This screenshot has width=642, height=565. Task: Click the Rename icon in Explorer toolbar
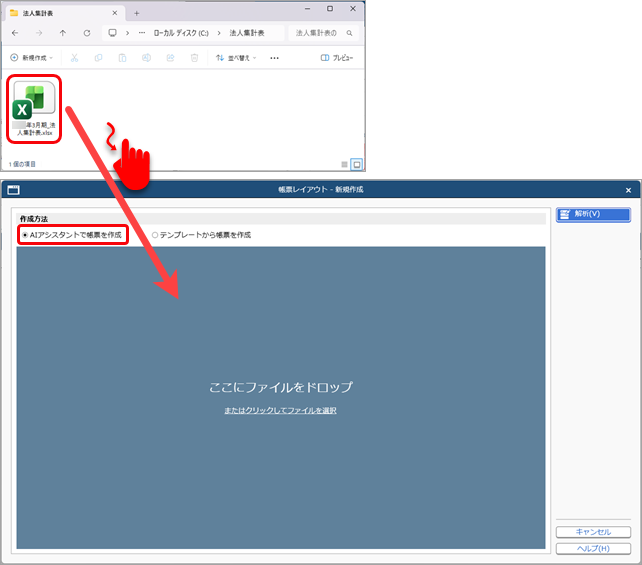point(146,58)
